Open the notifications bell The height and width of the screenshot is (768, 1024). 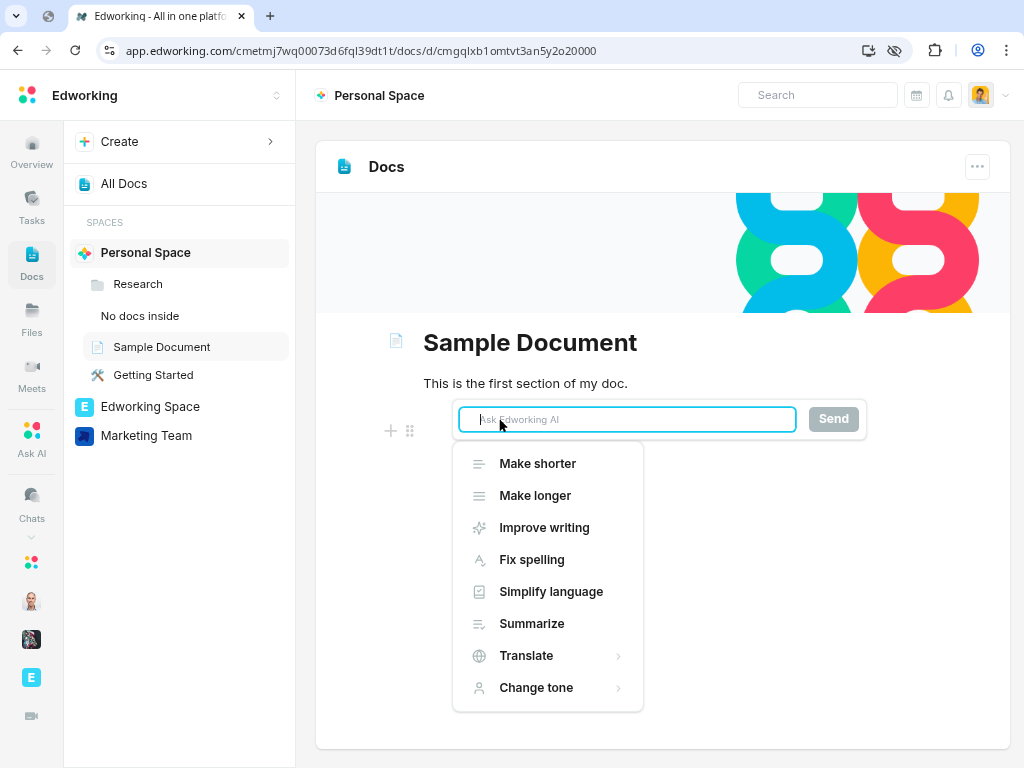click(x=948, y=95)
